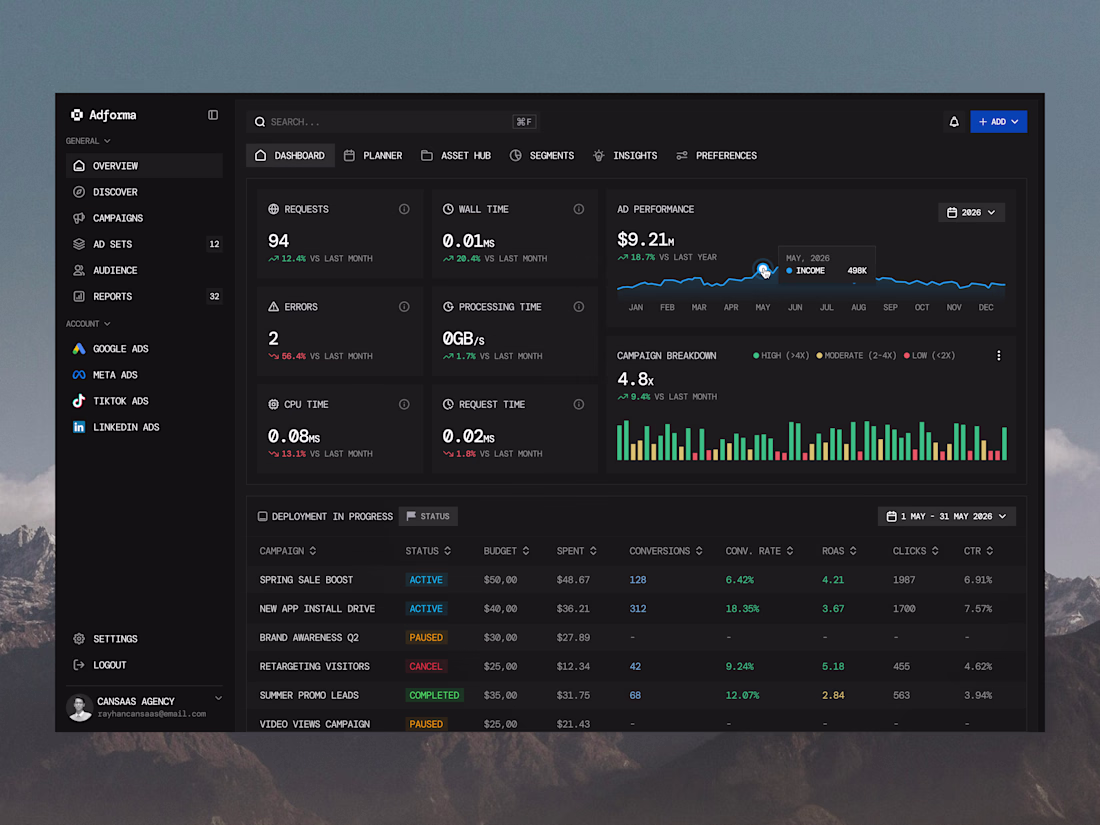This screenshot has width=1100, height=825.
Task: Open notifications bell icon
Action: click(953, 122)
